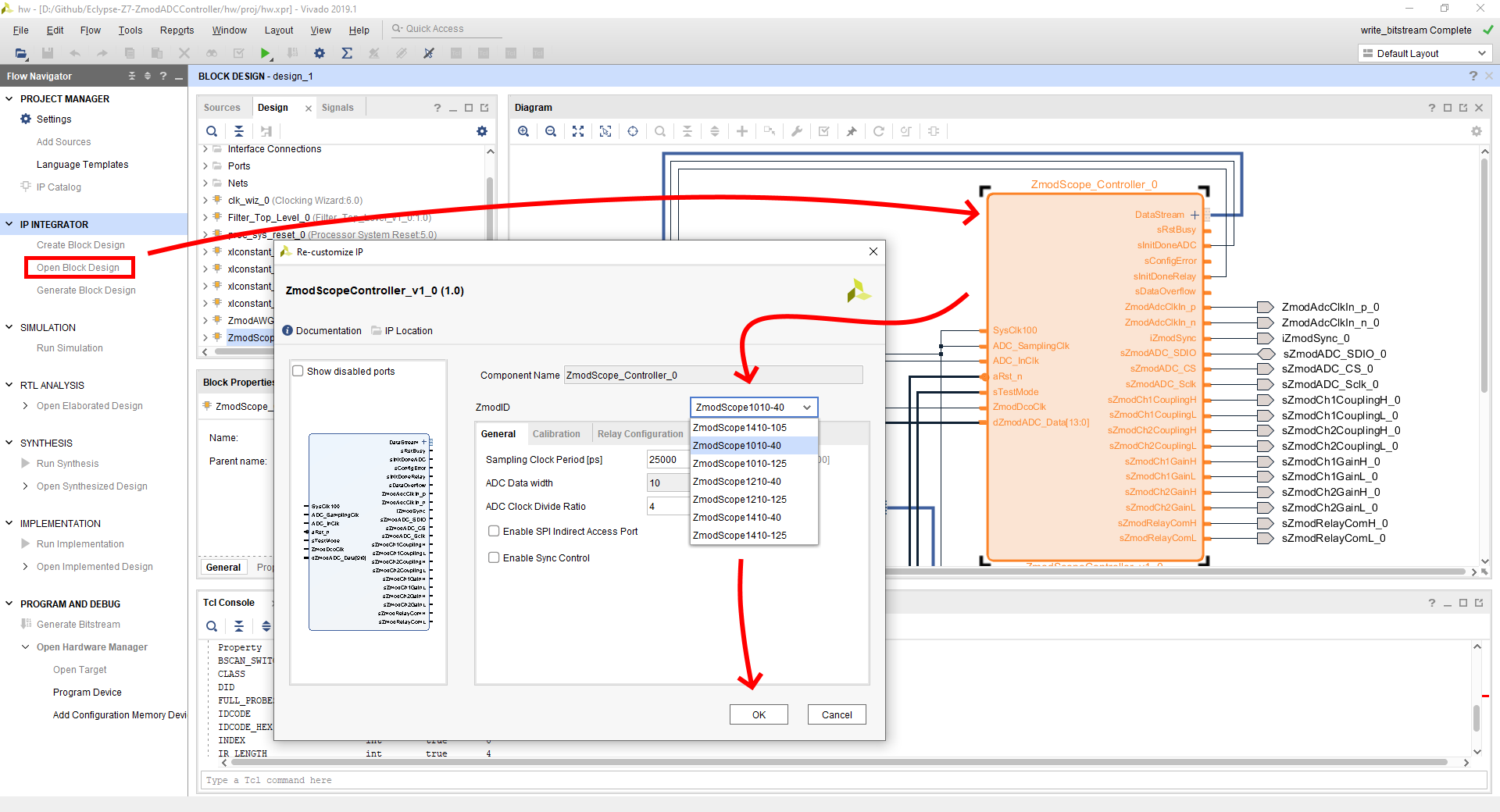This screenshot has width=1500, height=812.
Task: Expand the Nets tree node
Action: (205, 183)
